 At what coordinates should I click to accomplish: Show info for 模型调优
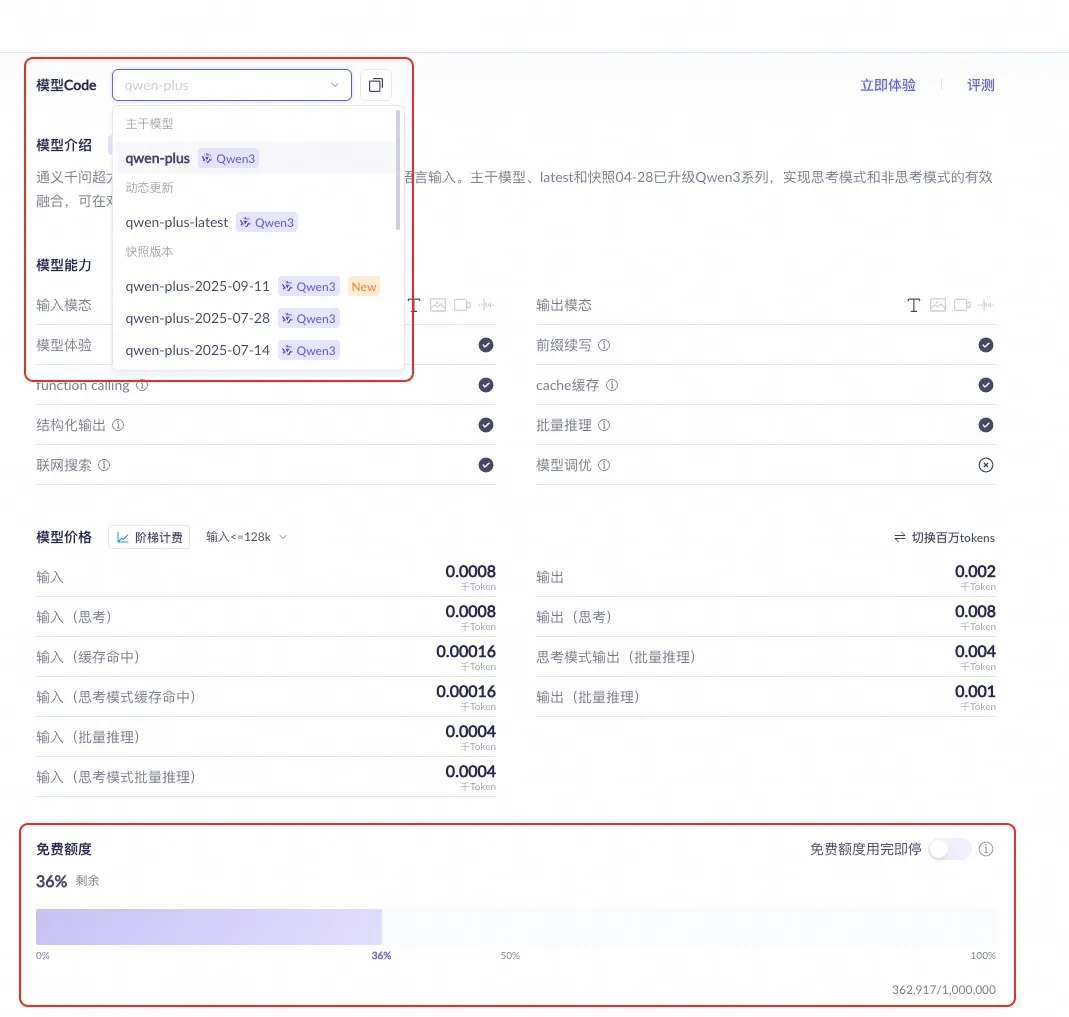click(x=604, y=465)
